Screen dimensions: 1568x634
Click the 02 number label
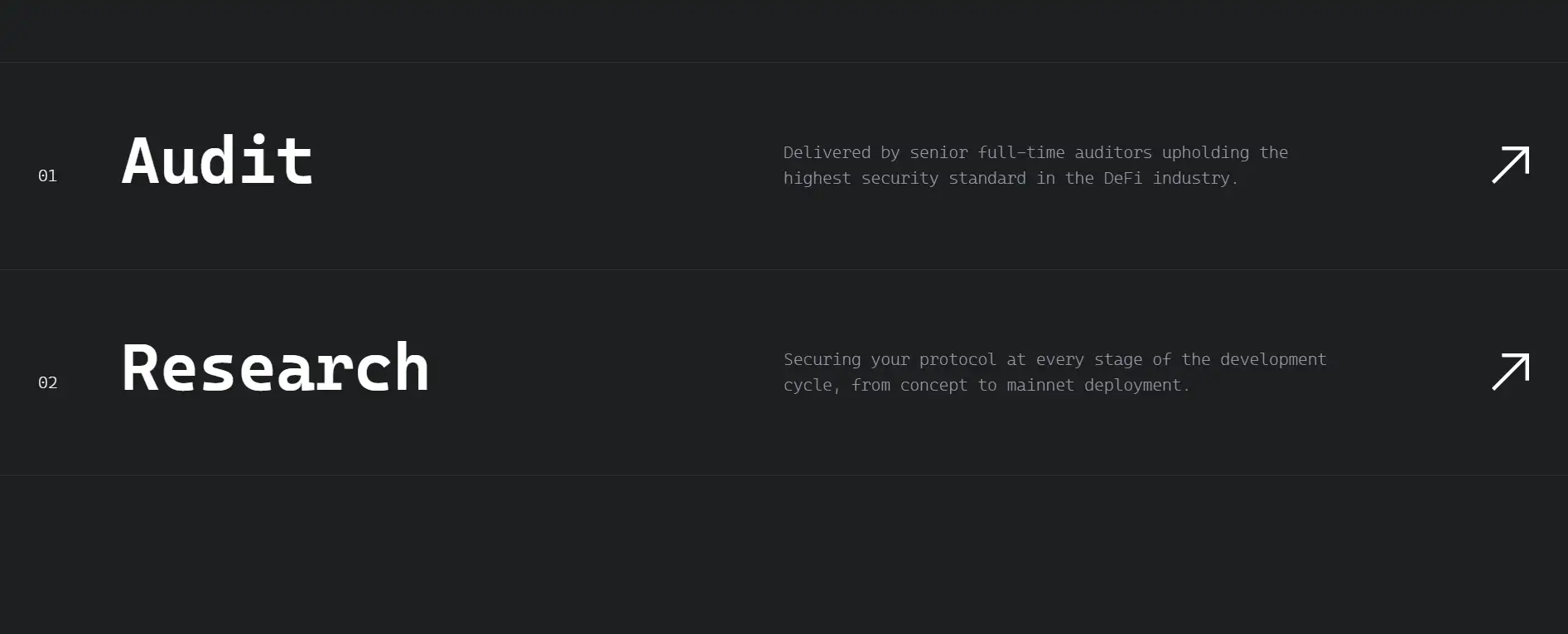point(47,382)
